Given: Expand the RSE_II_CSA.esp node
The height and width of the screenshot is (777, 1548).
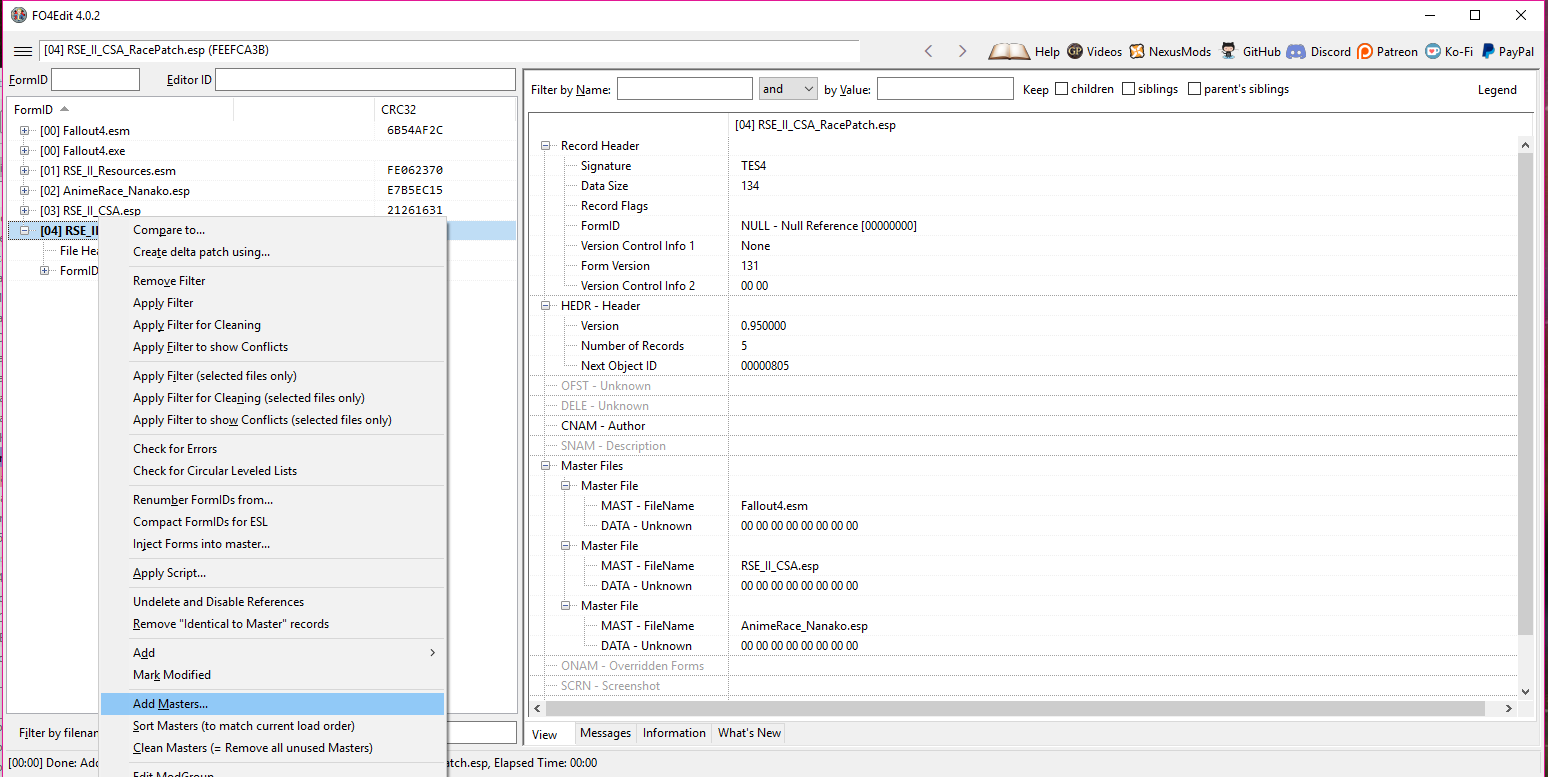Looking at the screenshot, I should (x=25, y=211).
